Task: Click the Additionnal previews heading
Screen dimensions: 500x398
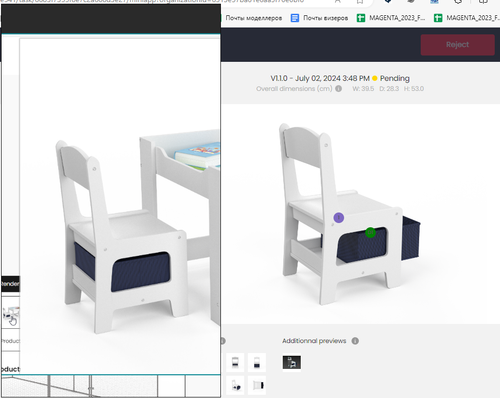Action: (314, 341)
